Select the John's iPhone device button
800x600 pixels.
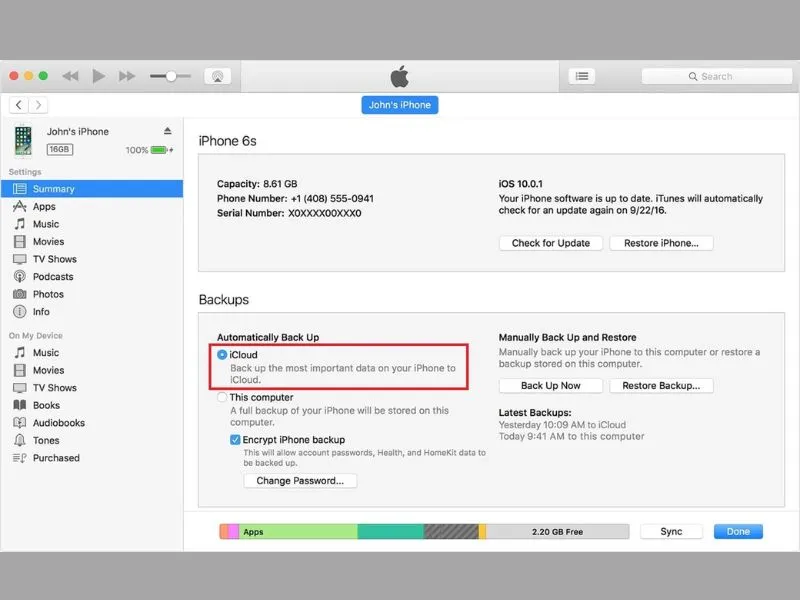point(399,105)
